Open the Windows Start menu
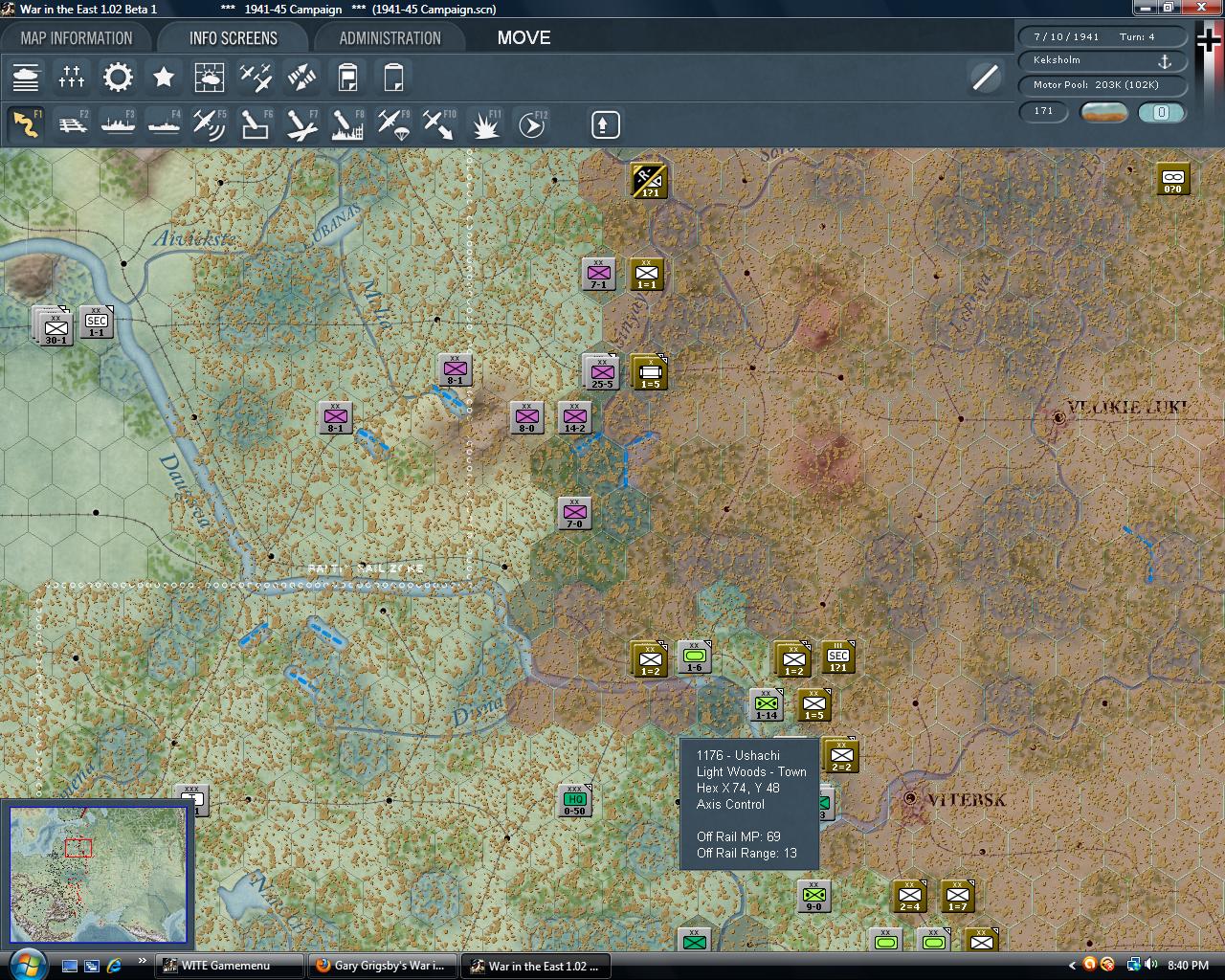The height and width of the screenshot is (980, 1225). click(26, 964)
